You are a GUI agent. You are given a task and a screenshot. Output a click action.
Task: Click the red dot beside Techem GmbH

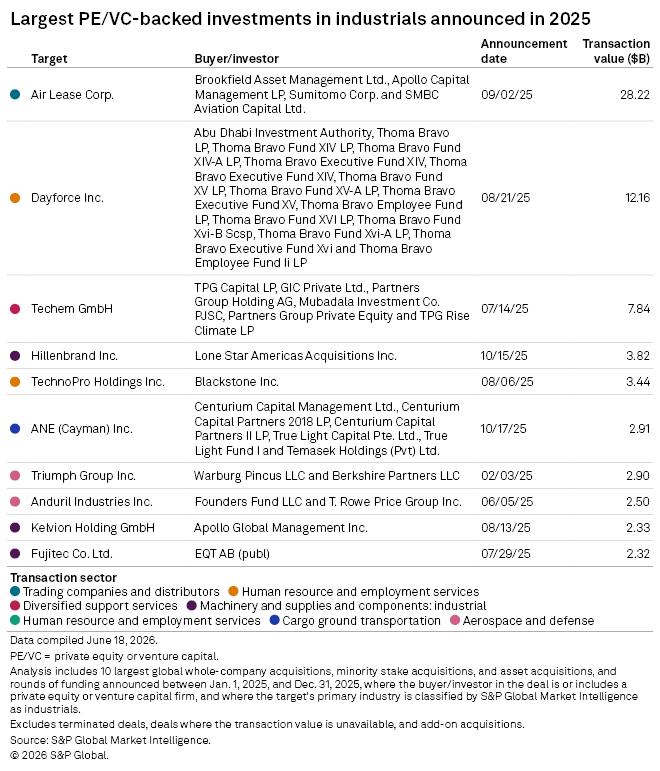[15, 309]
